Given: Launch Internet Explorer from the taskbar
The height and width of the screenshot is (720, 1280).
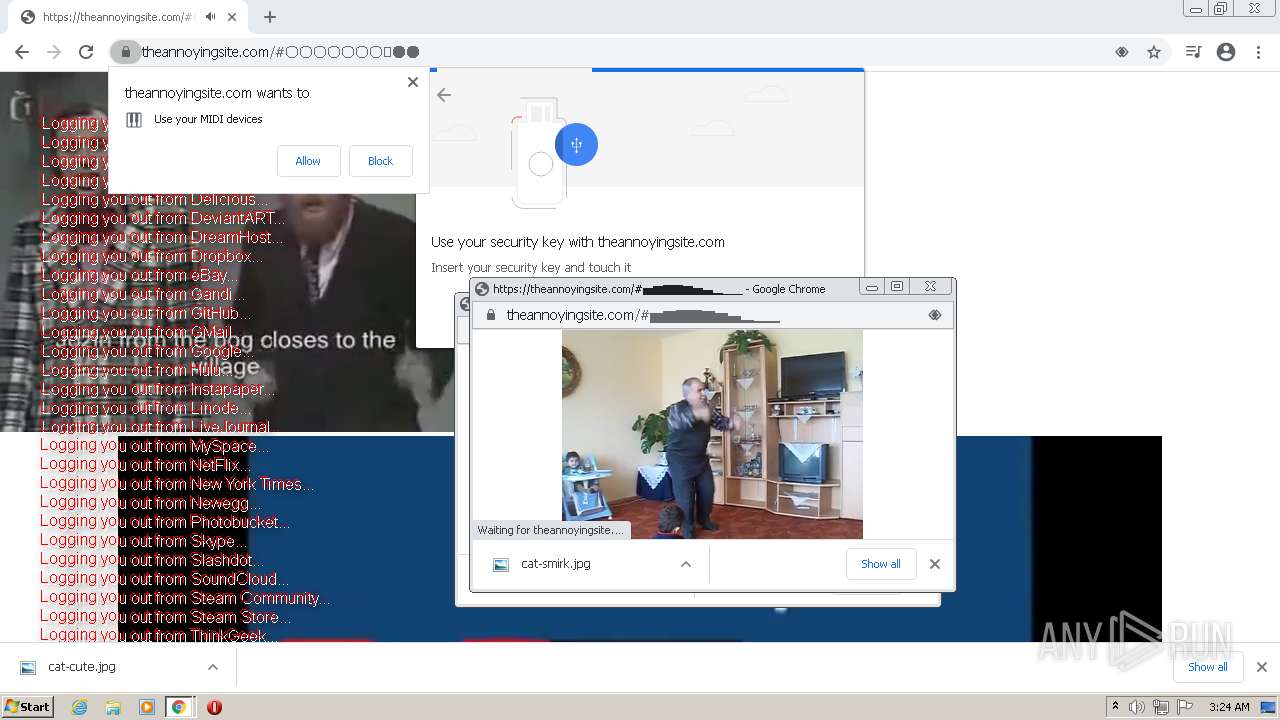Looking at the screenshot, I should pyautogui.click(x=80, y=707).
